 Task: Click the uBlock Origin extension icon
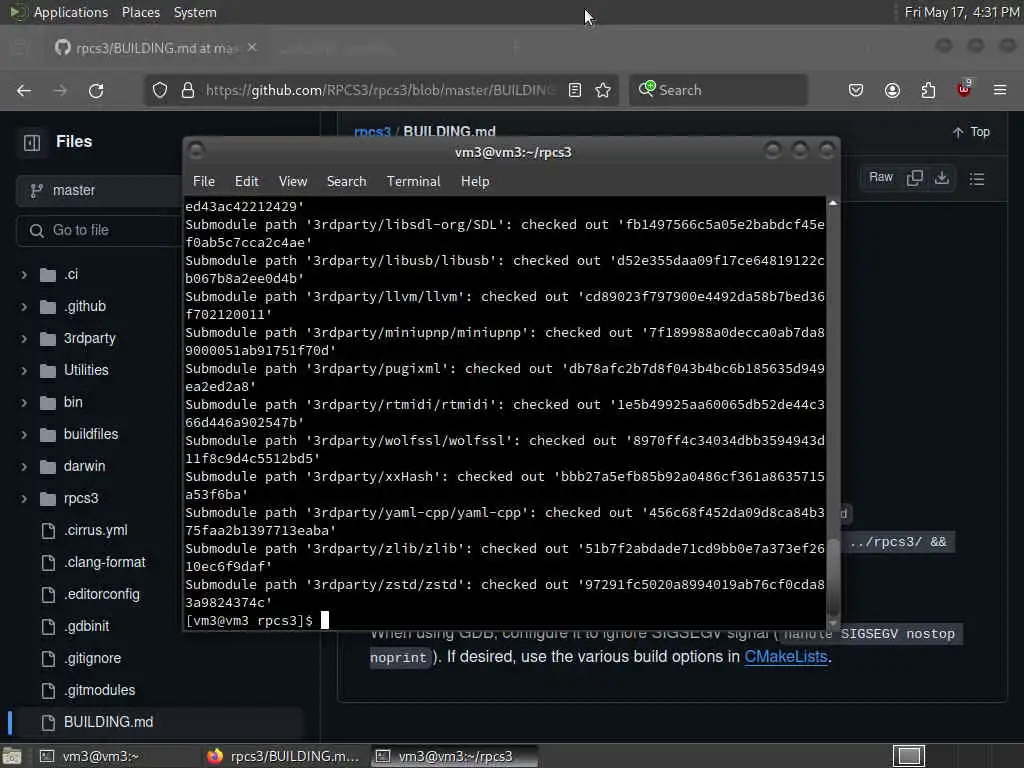(x=964, y=89)
